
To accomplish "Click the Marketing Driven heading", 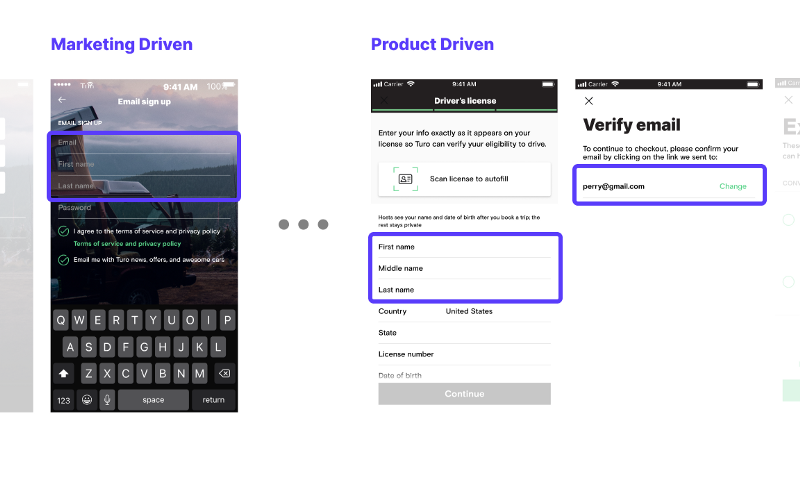I will click(x=122, y=44).
